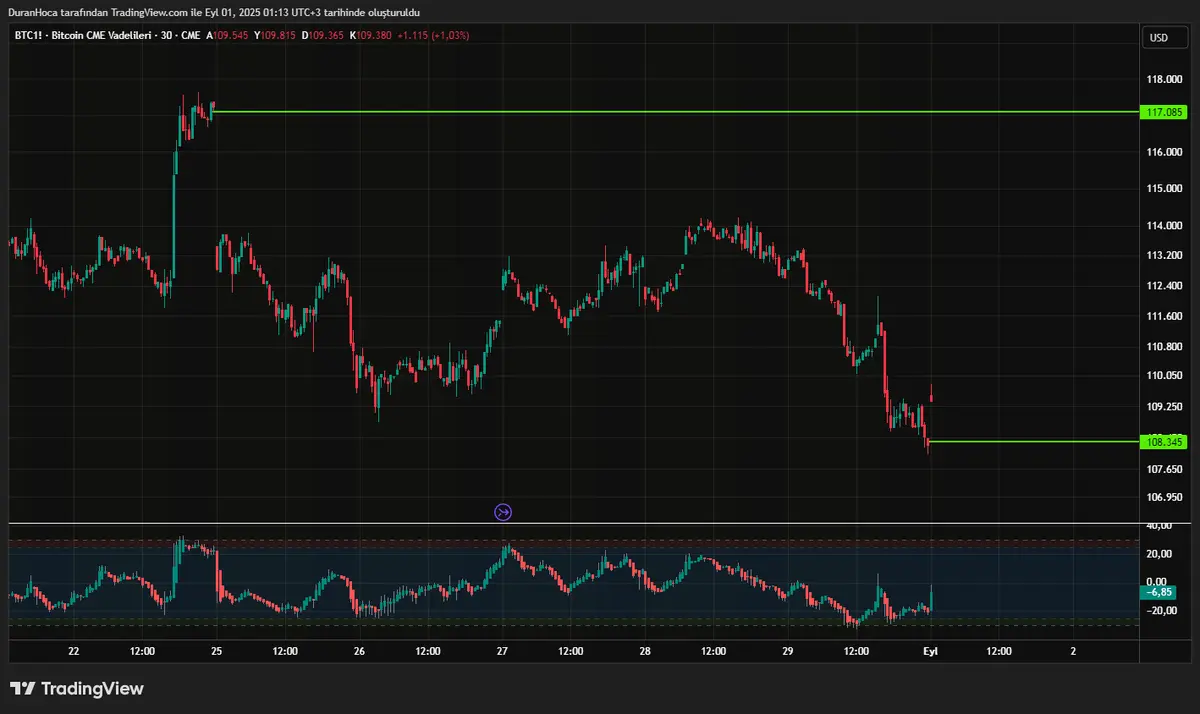This screenshot has width=1200, height=714.
Task: Click the 0,00 indicator axis label
Action: pyautogui.click(x=1159, y=582)
